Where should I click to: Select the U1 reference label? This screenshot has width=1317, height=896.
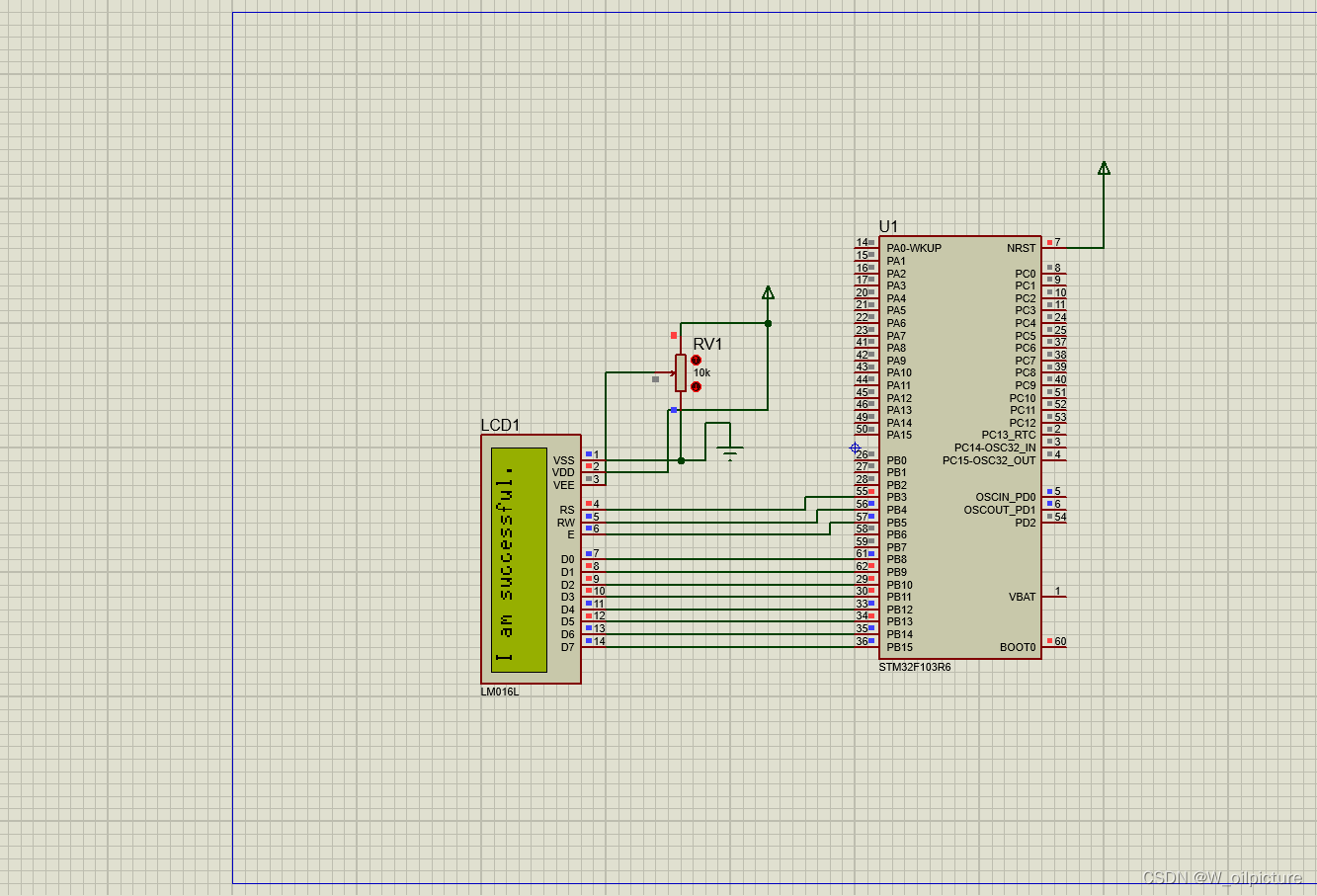click(x=888, y=226)
